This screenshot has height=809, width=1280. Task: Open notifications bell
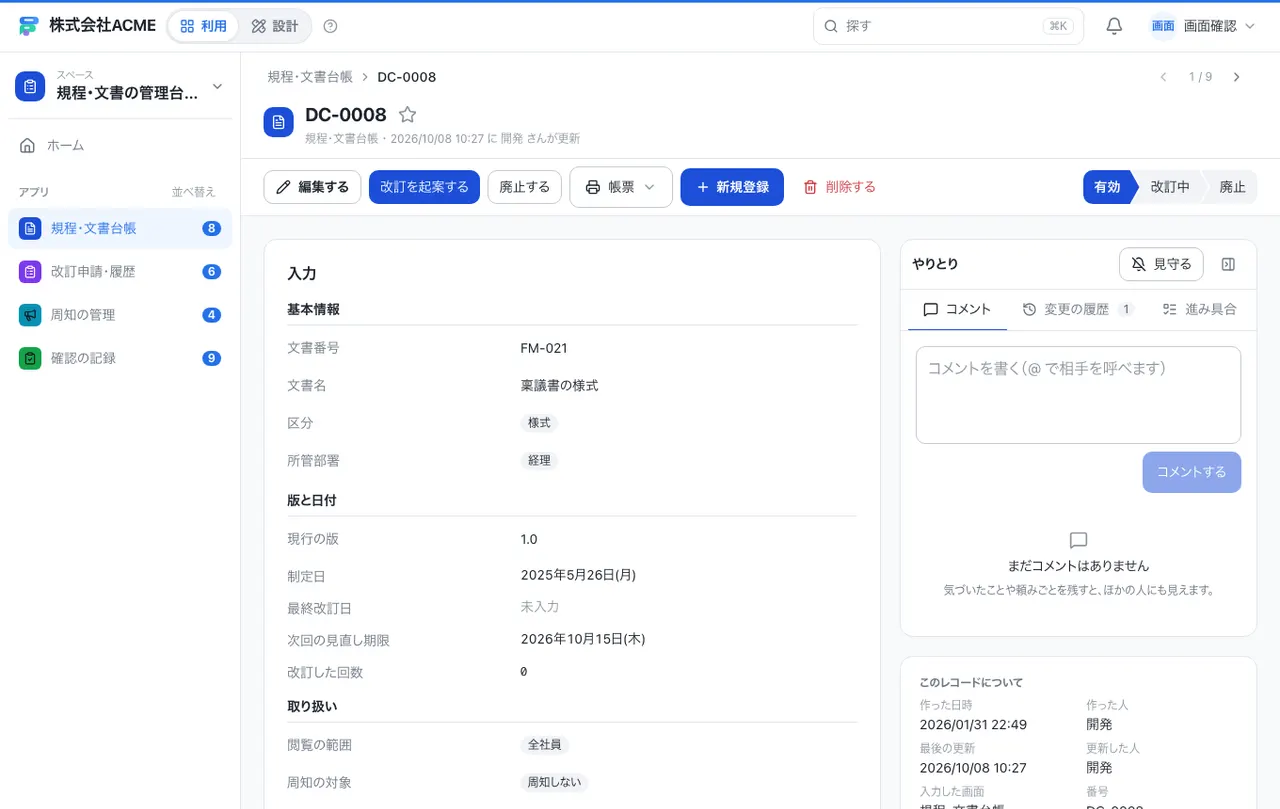pos(1114,26)
